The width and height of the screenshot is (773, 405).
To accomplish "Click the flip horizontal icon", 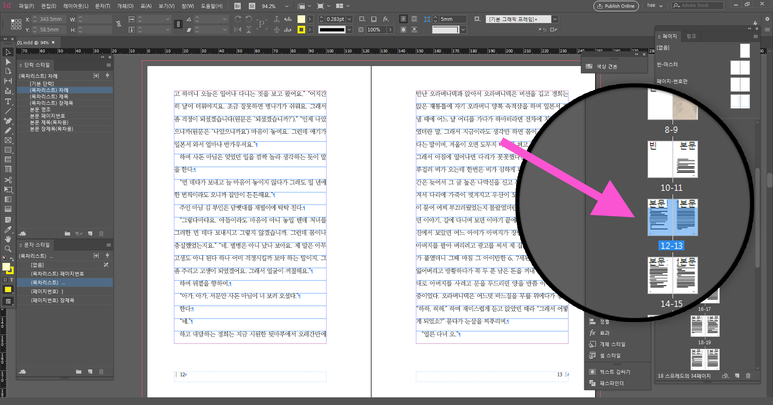I will 238,30.
